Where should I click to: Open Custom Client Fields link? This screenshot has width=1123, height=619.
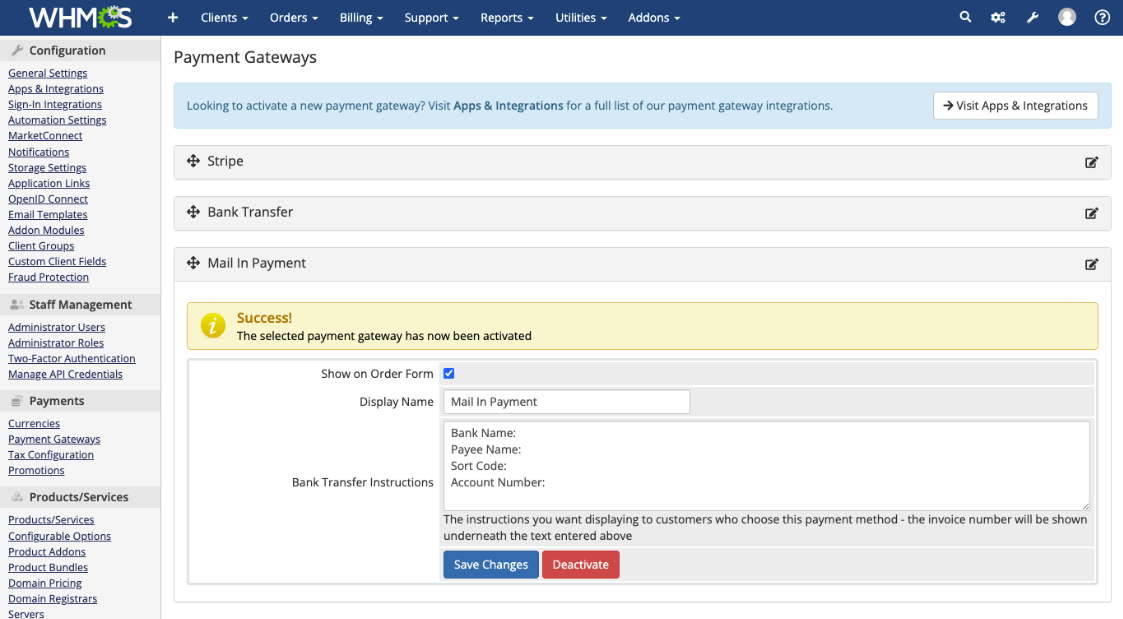click(x=57, y=261)
